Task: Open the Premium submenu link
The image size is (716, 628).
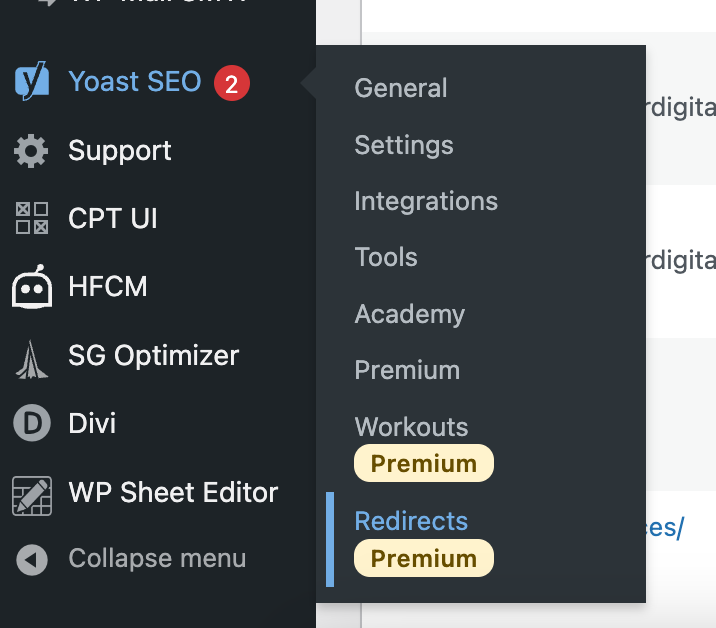Action: (x=407, y=370)
